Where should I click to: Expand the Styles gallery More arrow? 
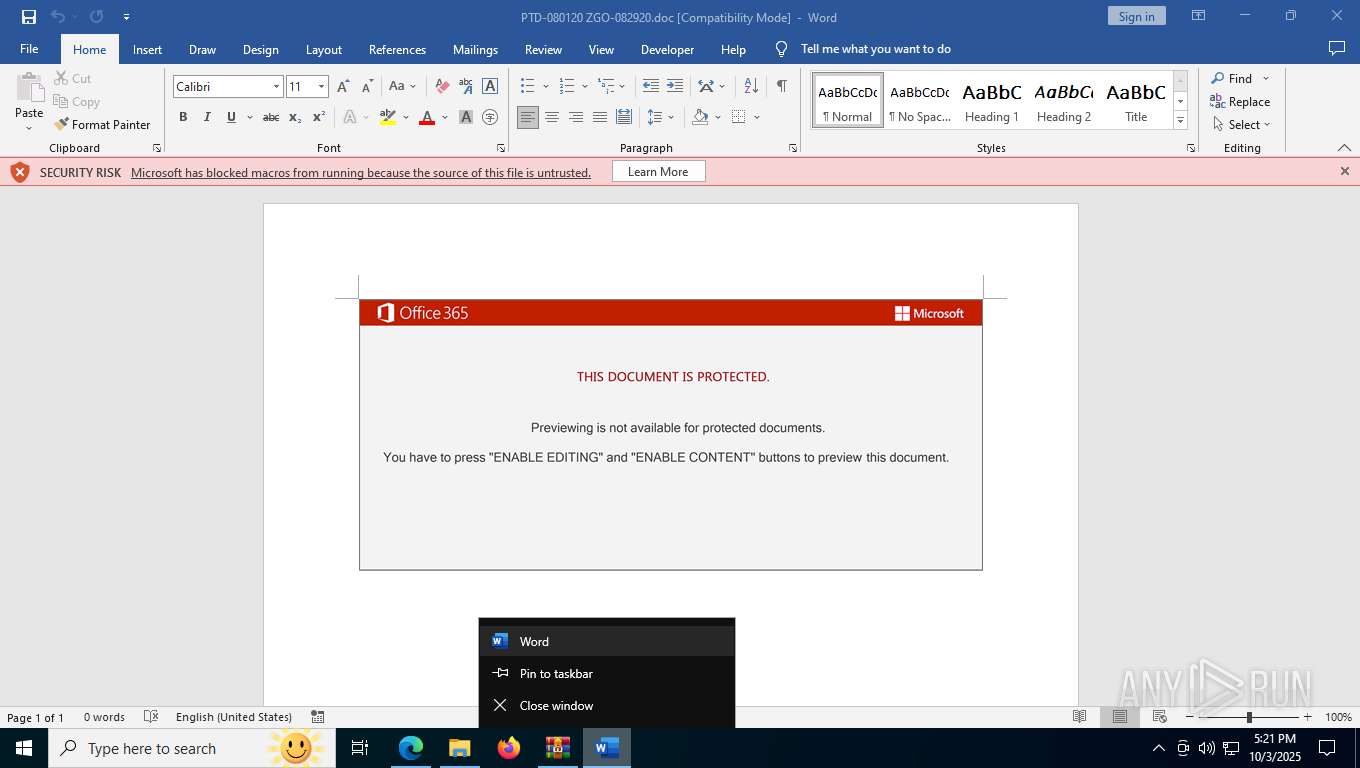pos(1180,121)
